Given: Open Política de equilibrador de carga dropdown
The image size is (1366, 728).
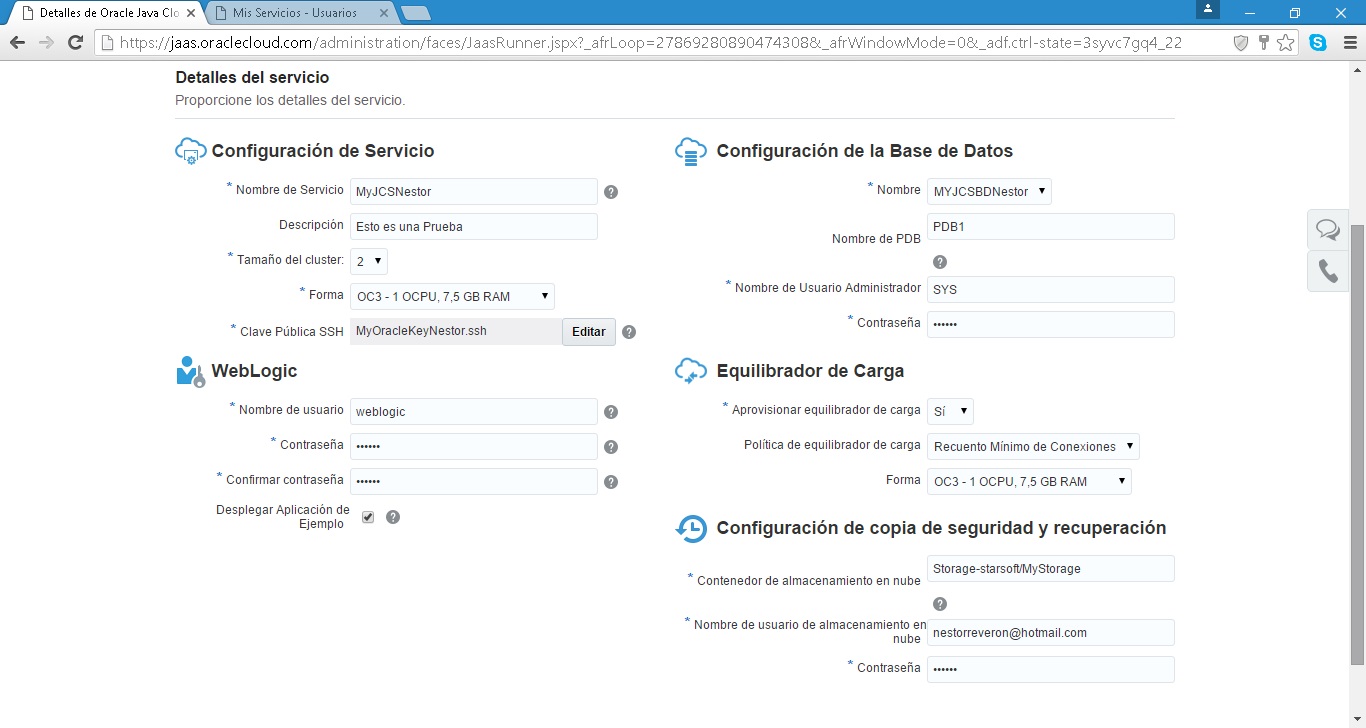Looking at the screenshot, I should click(1033, 447).
